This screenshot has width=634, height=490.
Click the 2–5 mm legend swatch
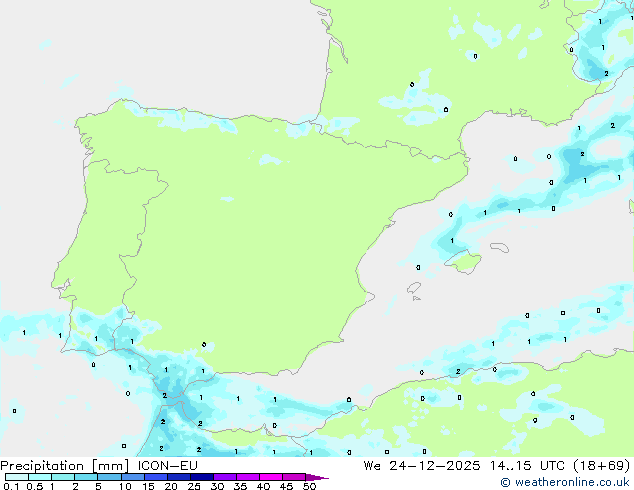[x=86, y=477]
